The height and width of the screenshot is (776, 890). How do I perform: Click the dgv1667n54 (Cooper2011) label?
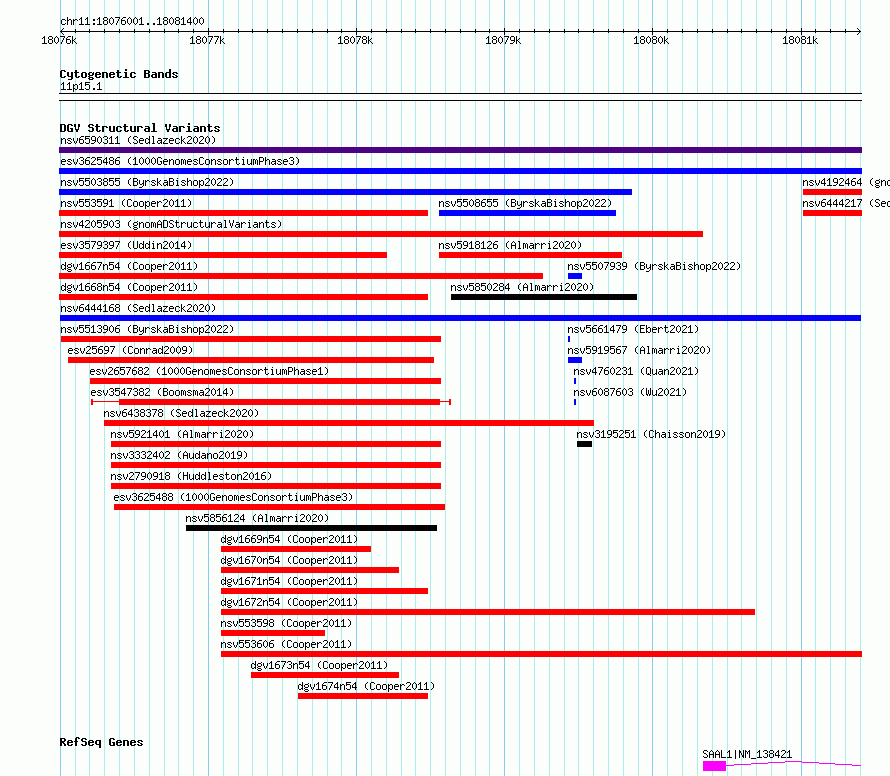(129, 266)
